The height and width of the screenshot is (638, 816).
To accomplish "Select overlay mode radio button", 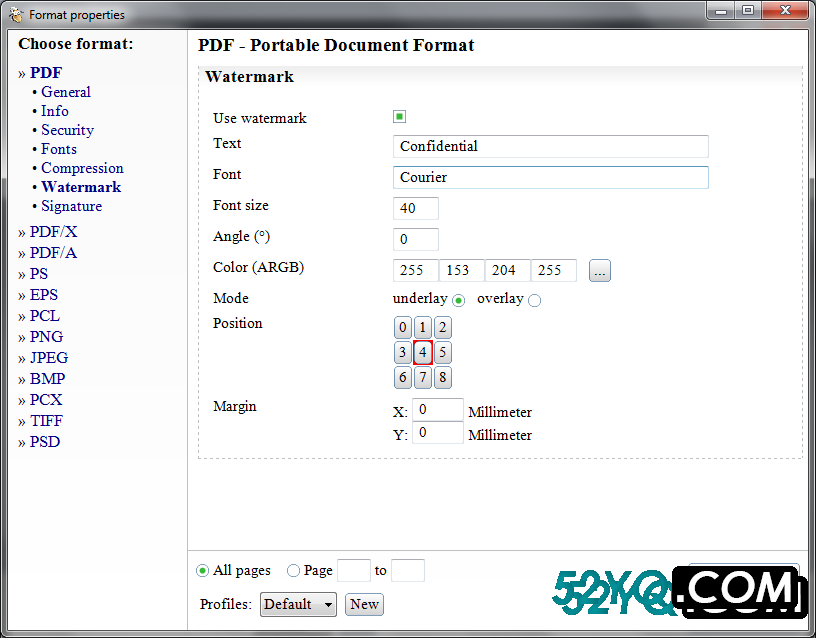I will (534, 300).
